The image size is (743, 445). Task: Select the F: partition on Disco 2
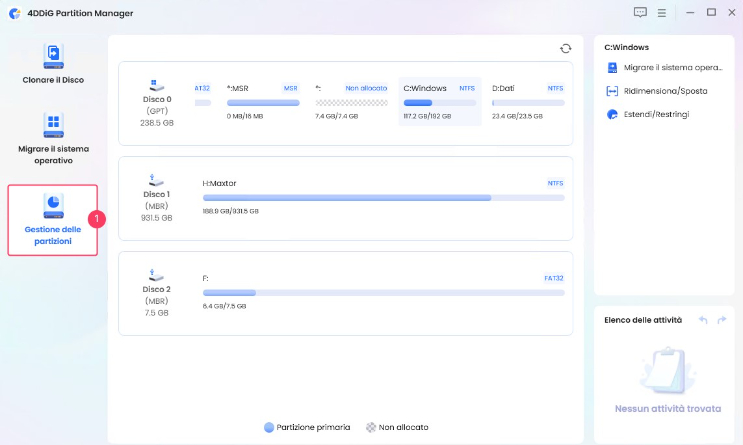click(x=383, y=292)
